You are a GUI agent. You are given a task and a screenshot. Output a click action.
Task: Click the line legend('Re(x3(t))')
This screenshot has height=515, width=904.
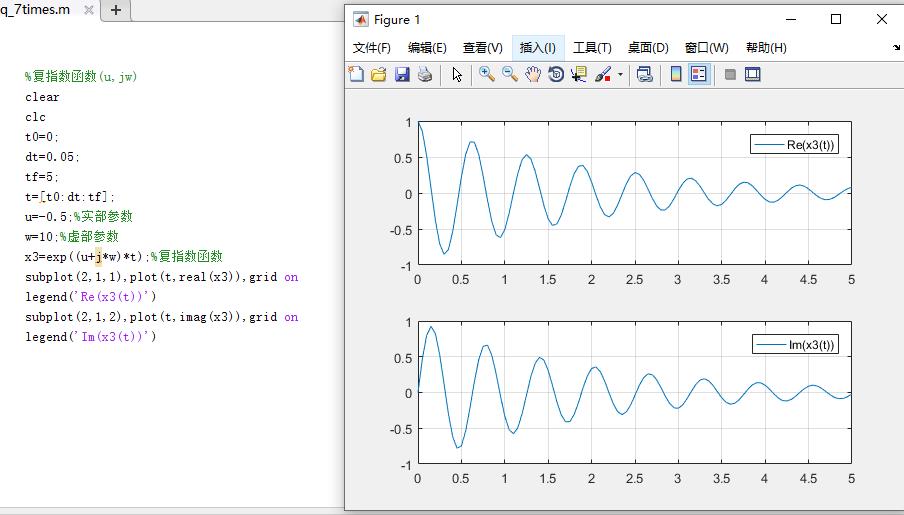coord(91,296)
